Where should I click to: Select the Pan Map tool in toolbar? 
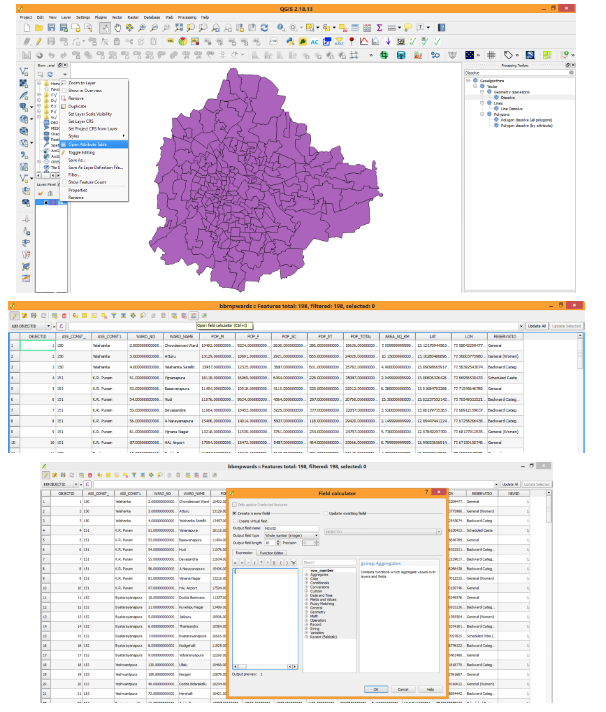coord(119,28)
